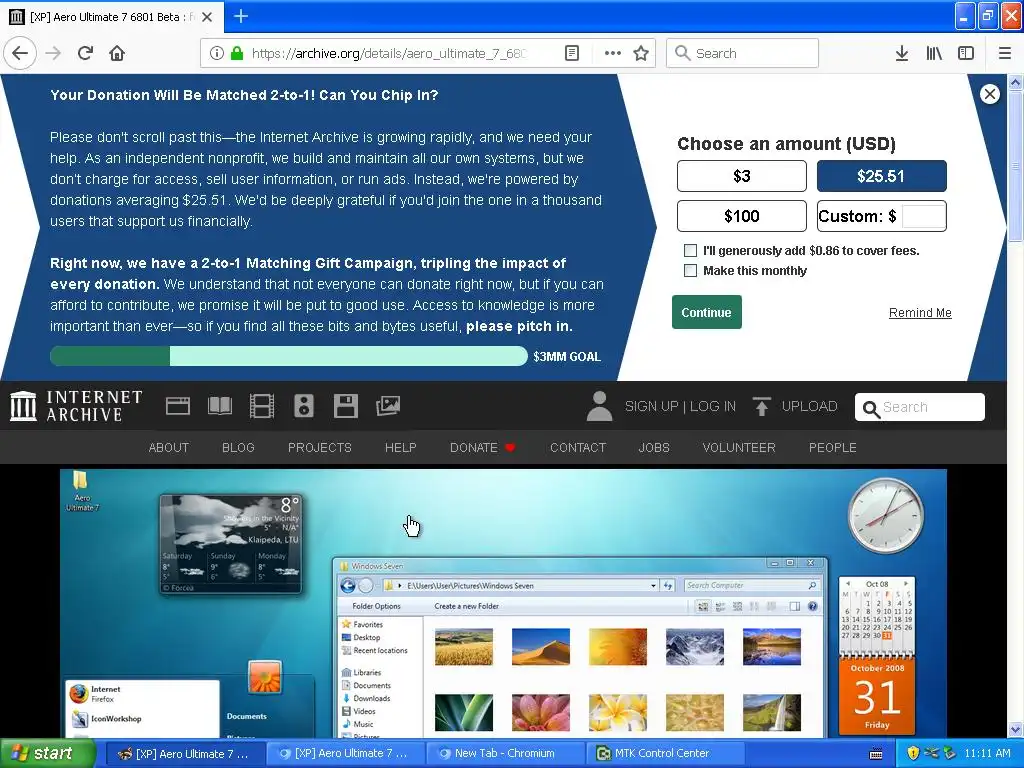
Task: Click the LOG IN link
Action: 712,406
